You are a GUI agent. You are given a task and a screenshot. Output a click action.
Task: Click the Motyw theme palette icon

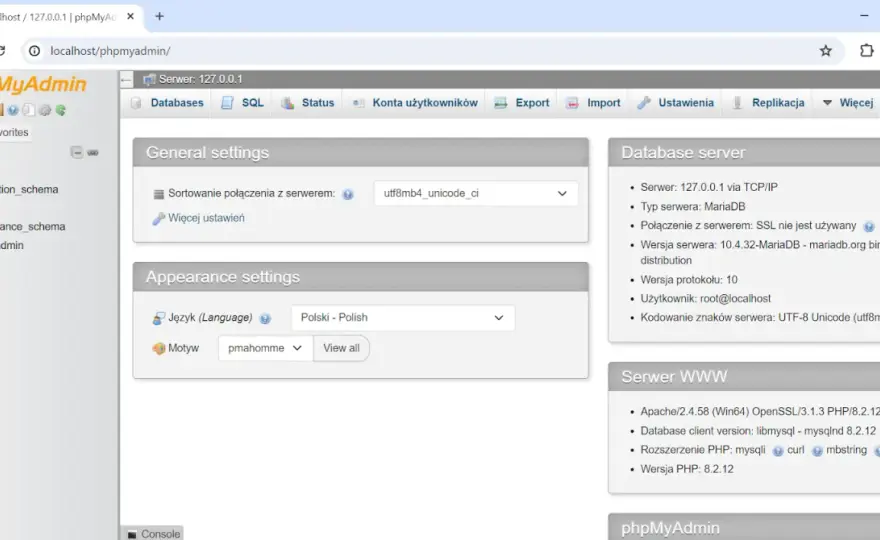pyautogui.click(x=159, y=349)
